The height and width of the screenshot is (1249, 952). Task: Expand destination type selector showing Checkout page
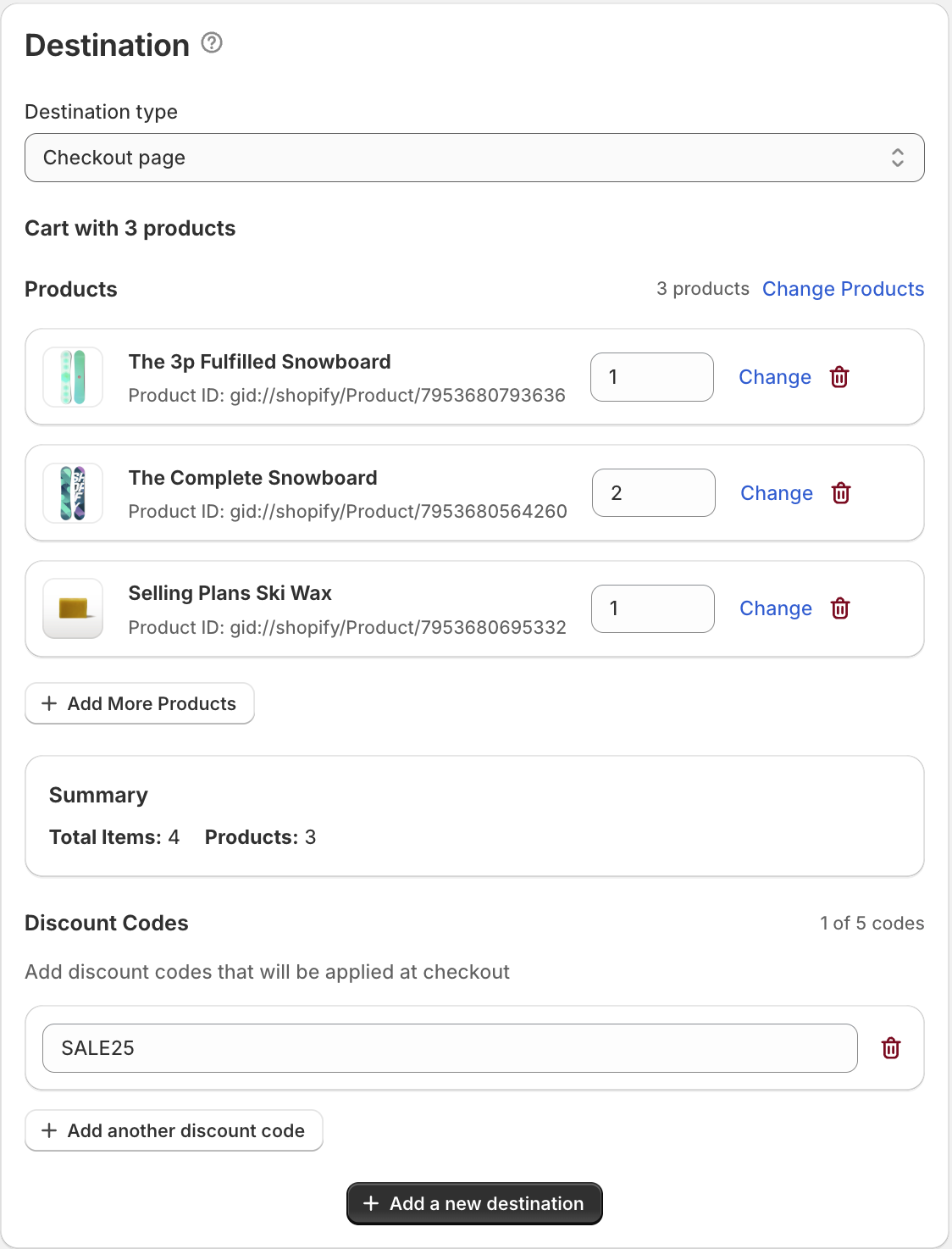pyautogui.click(x=474, y=158)
